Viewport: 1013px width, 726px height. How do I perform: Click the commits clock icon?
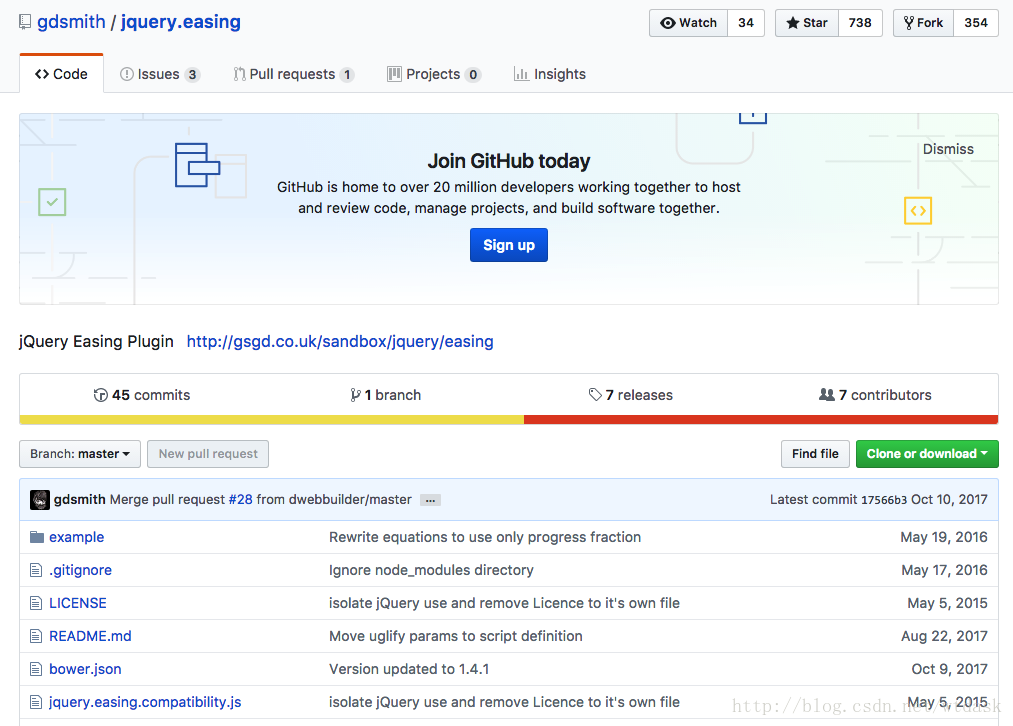[x=101, y=395]
